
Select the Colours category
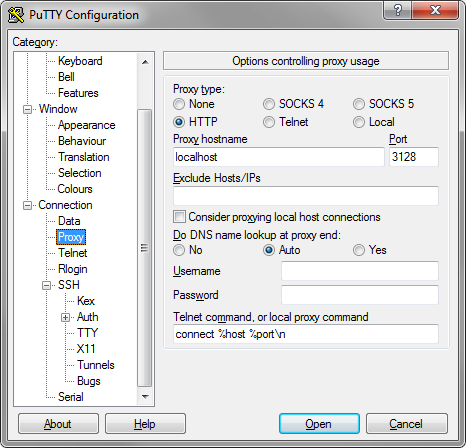click(75, 189)
